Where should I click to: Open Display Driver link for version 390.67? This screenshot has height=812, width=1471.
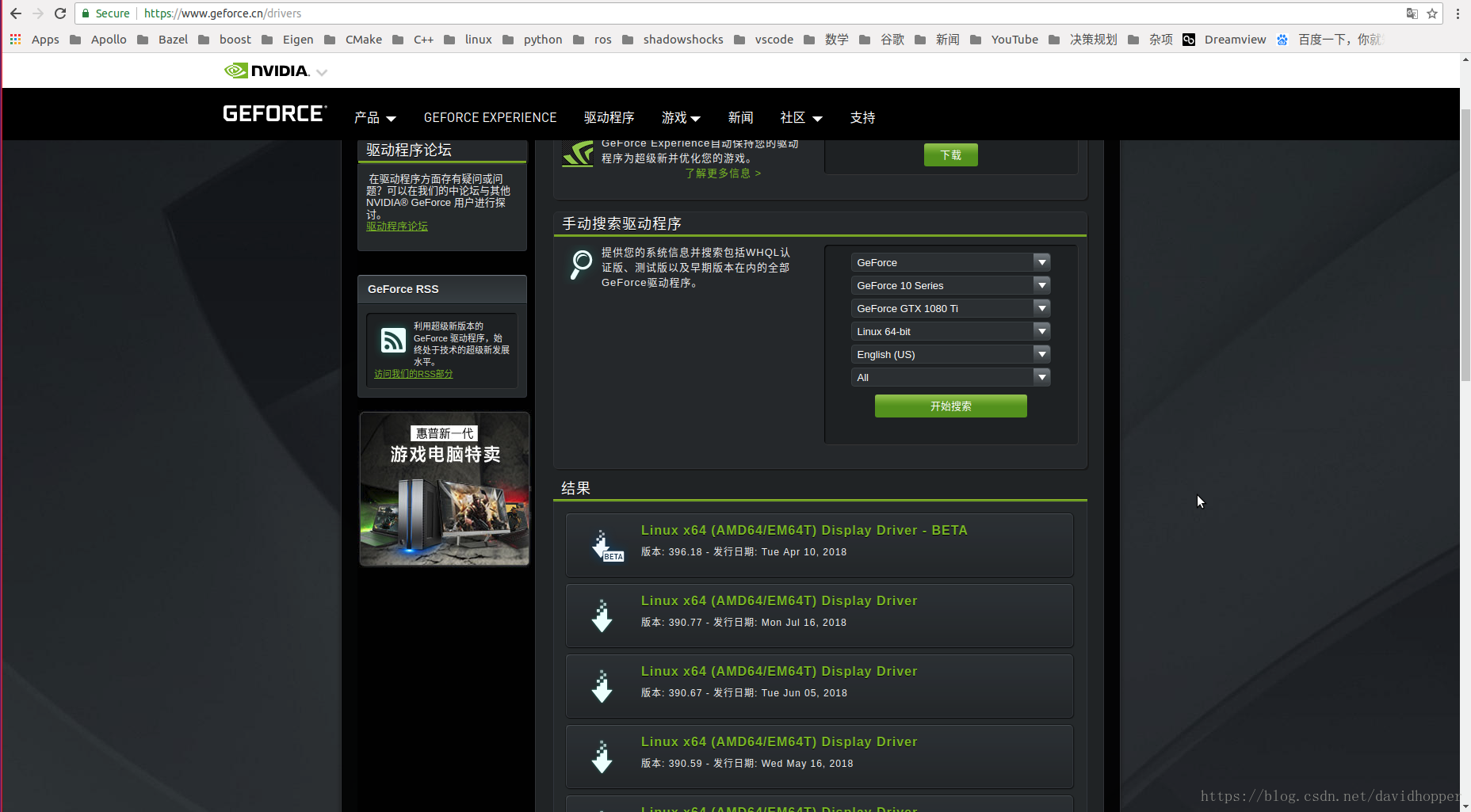pos(778,671)
